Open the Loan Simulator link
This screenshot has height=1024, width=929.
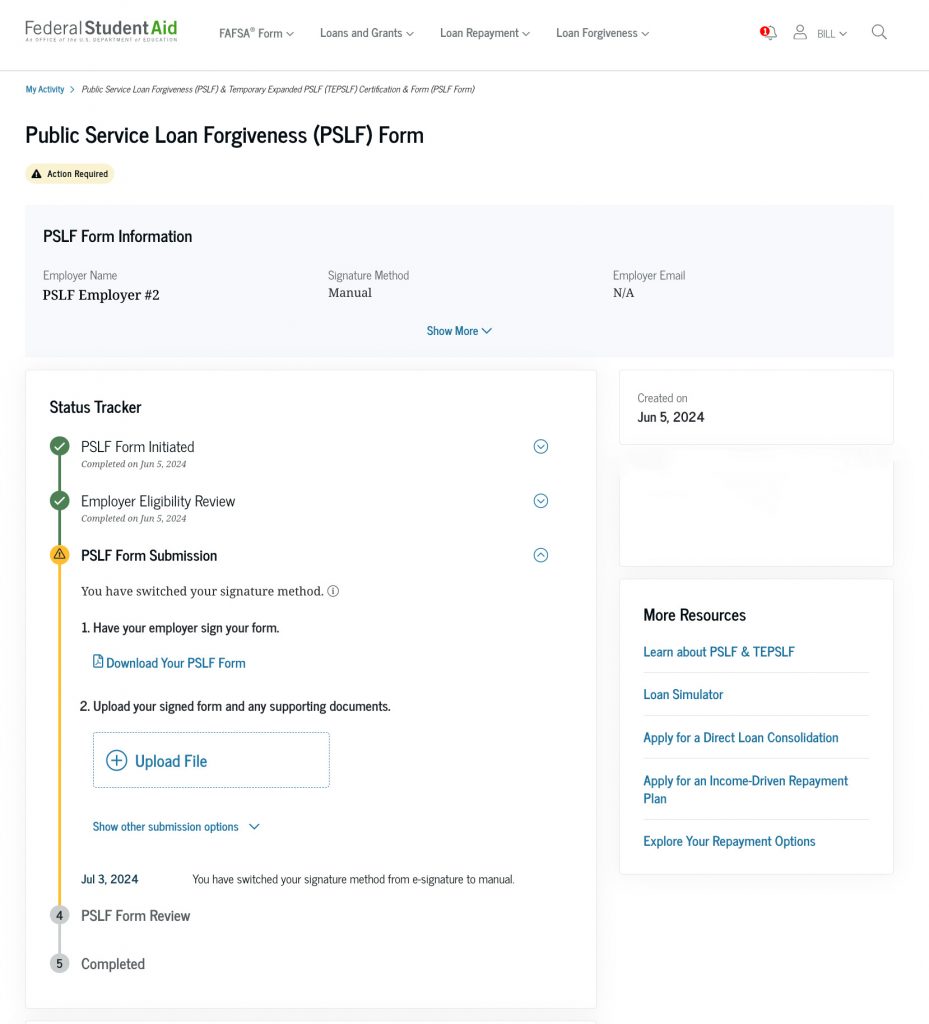pos(683,693)
